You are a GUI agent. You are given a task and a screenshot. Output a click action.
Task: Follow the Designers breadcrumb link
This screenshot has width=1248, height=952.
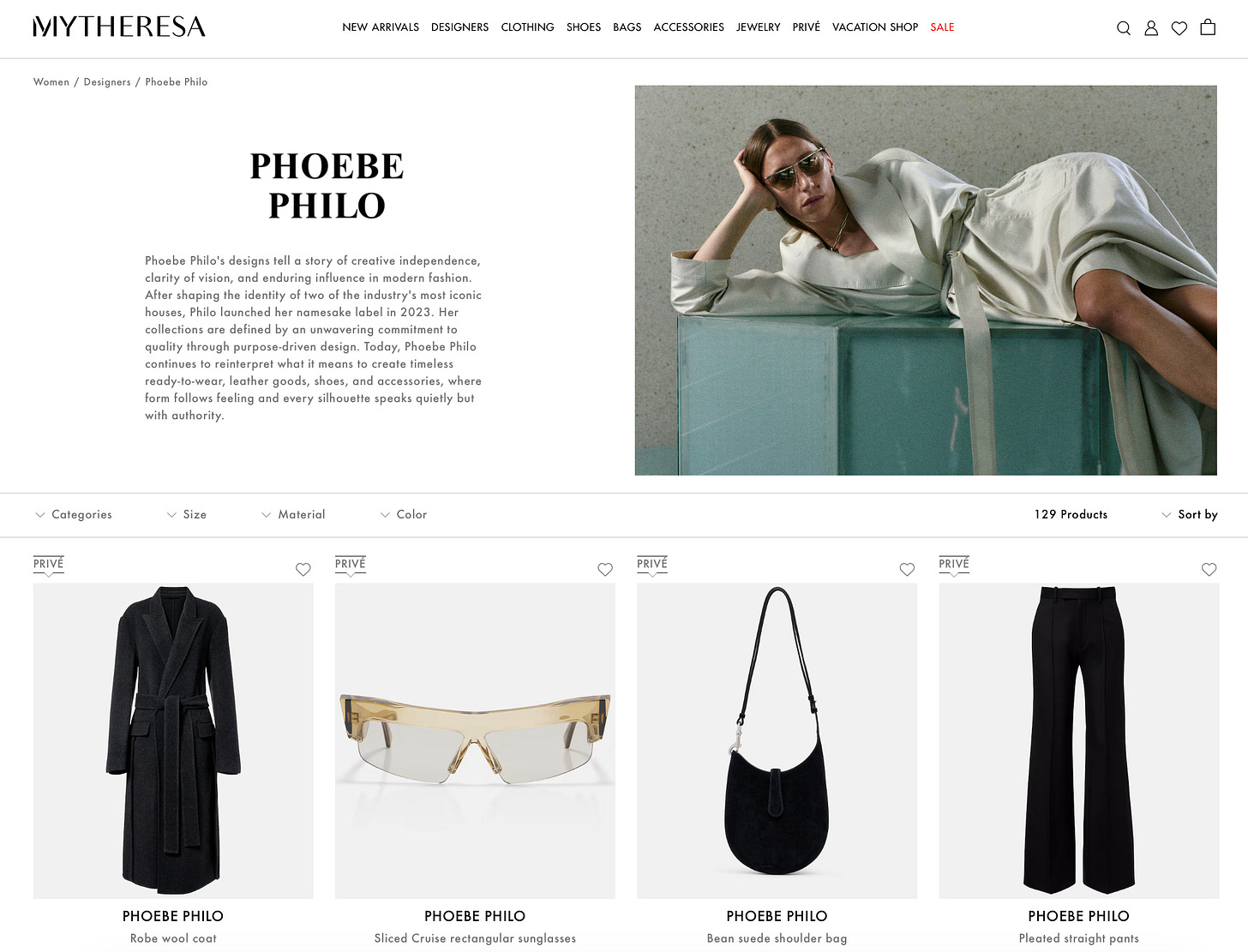pos(107,82)
